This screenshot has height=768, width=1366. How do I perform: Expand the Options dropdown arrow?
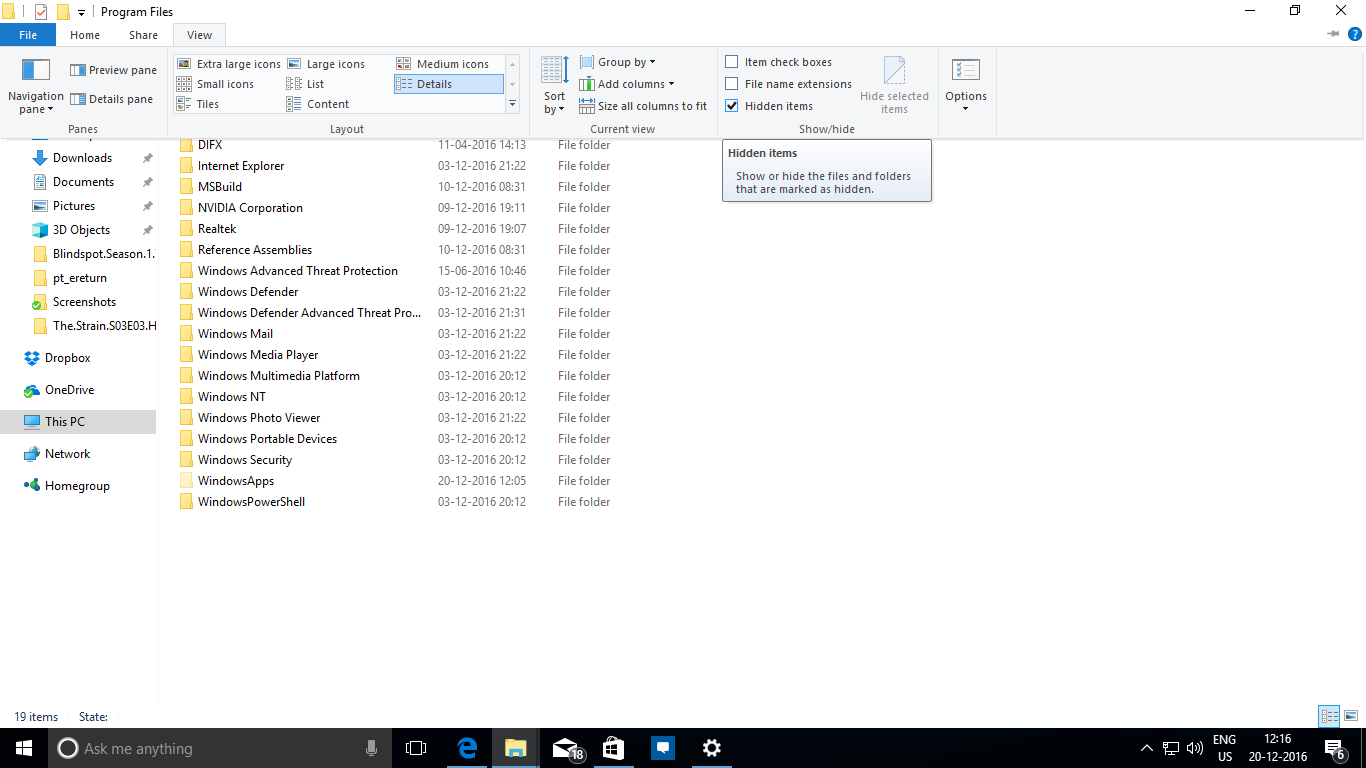click(x=966, y=108)
